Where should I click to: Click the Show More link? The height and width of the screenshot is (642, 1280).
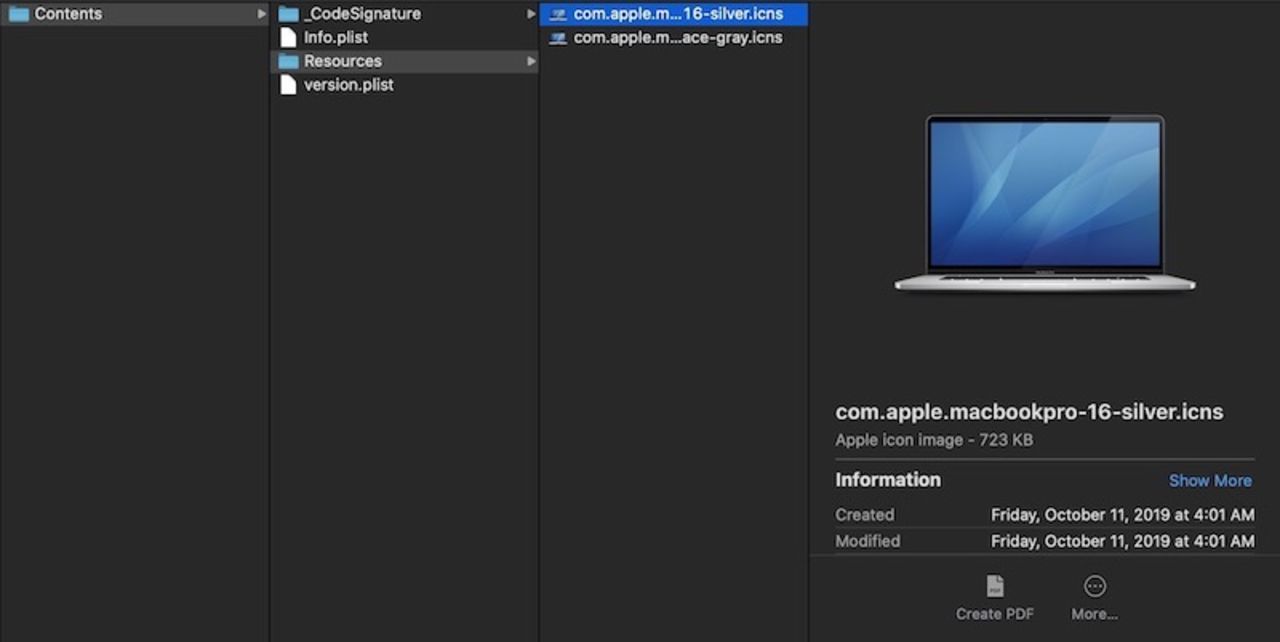point(1210,480)
